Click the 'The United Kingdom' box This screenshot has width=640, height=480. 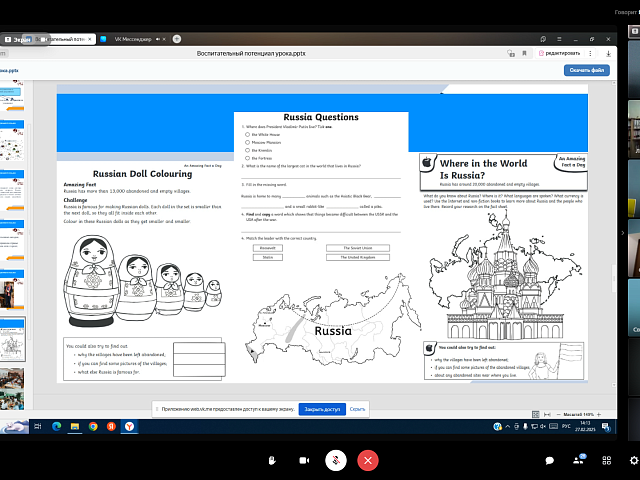coord(358,257)
